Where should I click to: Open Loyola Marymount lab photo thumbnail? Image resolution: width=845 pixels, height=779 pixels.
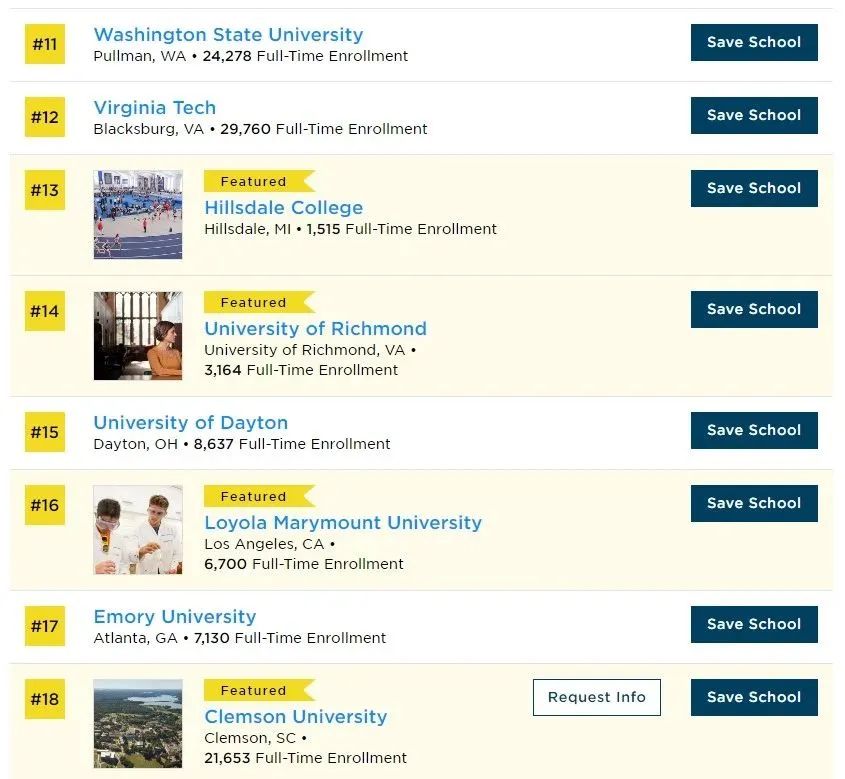tap(138, 530)
